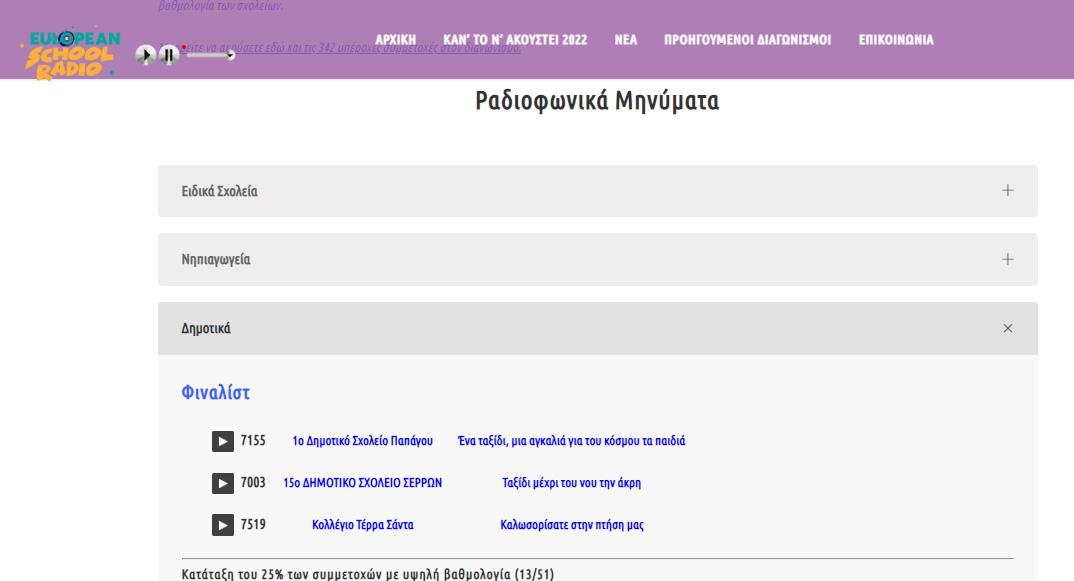Open the ΑΡΧΙΚΗ menu item
Image resolution: width=1074 pixels, height=581 pixels.
click(395, 40)
